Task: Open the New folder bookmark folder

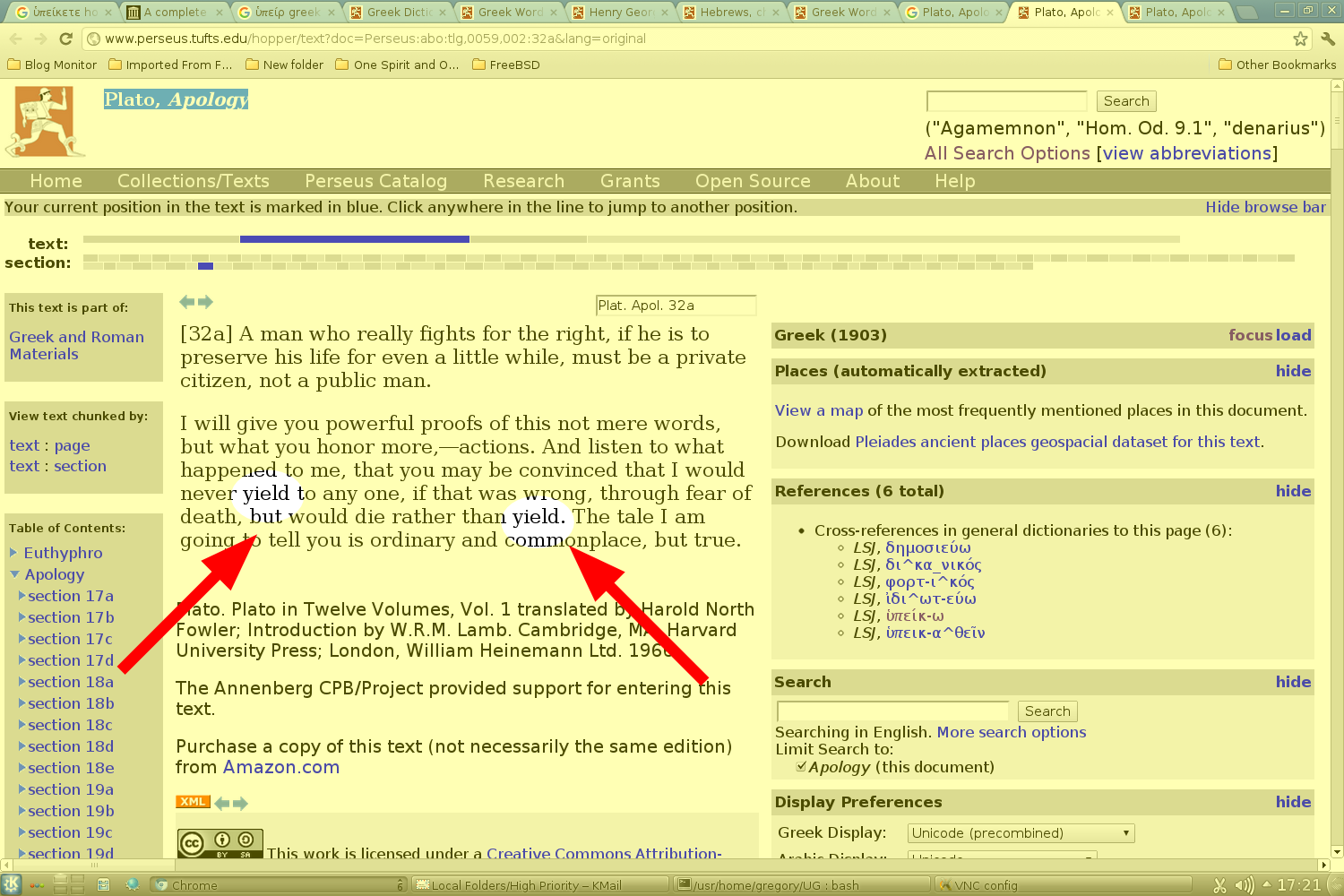Action: pyautogui.click(x=284, y=65)
